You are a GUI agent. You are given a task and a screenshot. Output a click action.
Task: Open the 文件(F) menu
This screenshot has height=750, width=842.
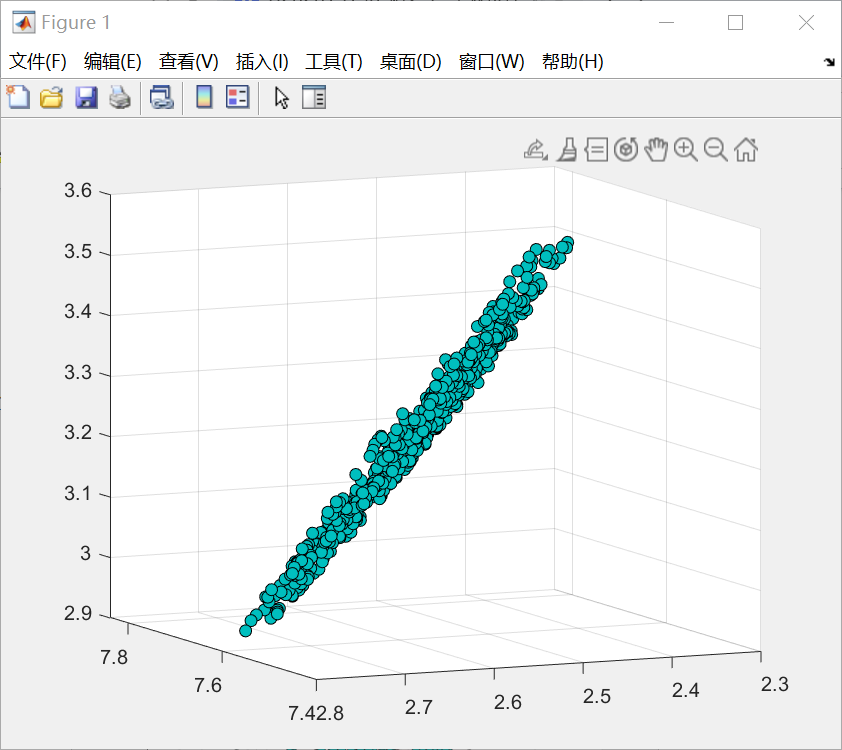click(38, 62)
